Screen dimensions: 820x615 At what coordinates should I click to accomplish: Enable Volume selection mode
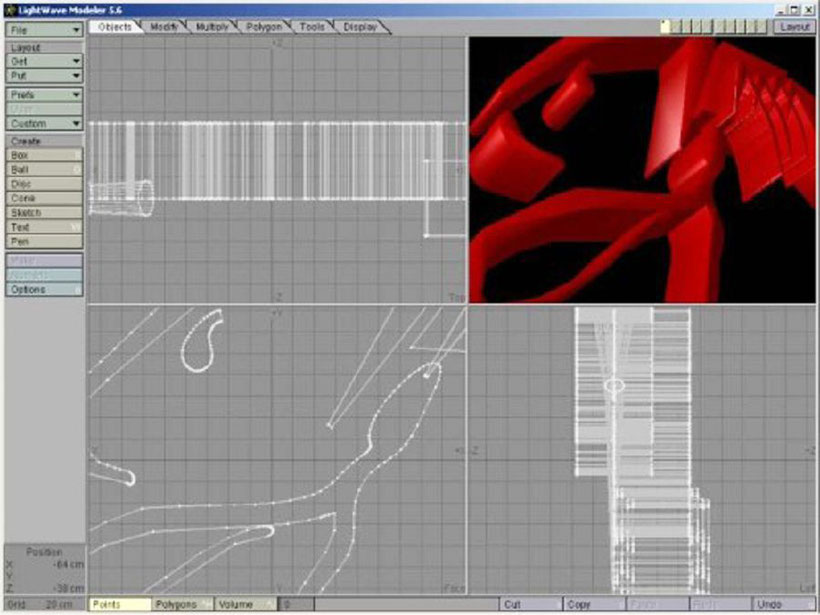tap(244, 605)
